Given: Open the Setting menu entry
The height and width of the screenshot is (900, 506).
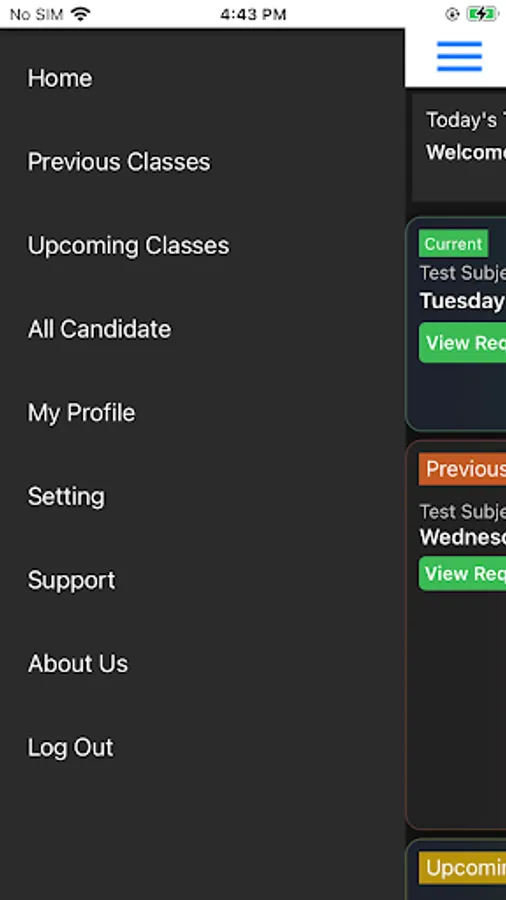Looking at the screenshot, I should point(67,497).
